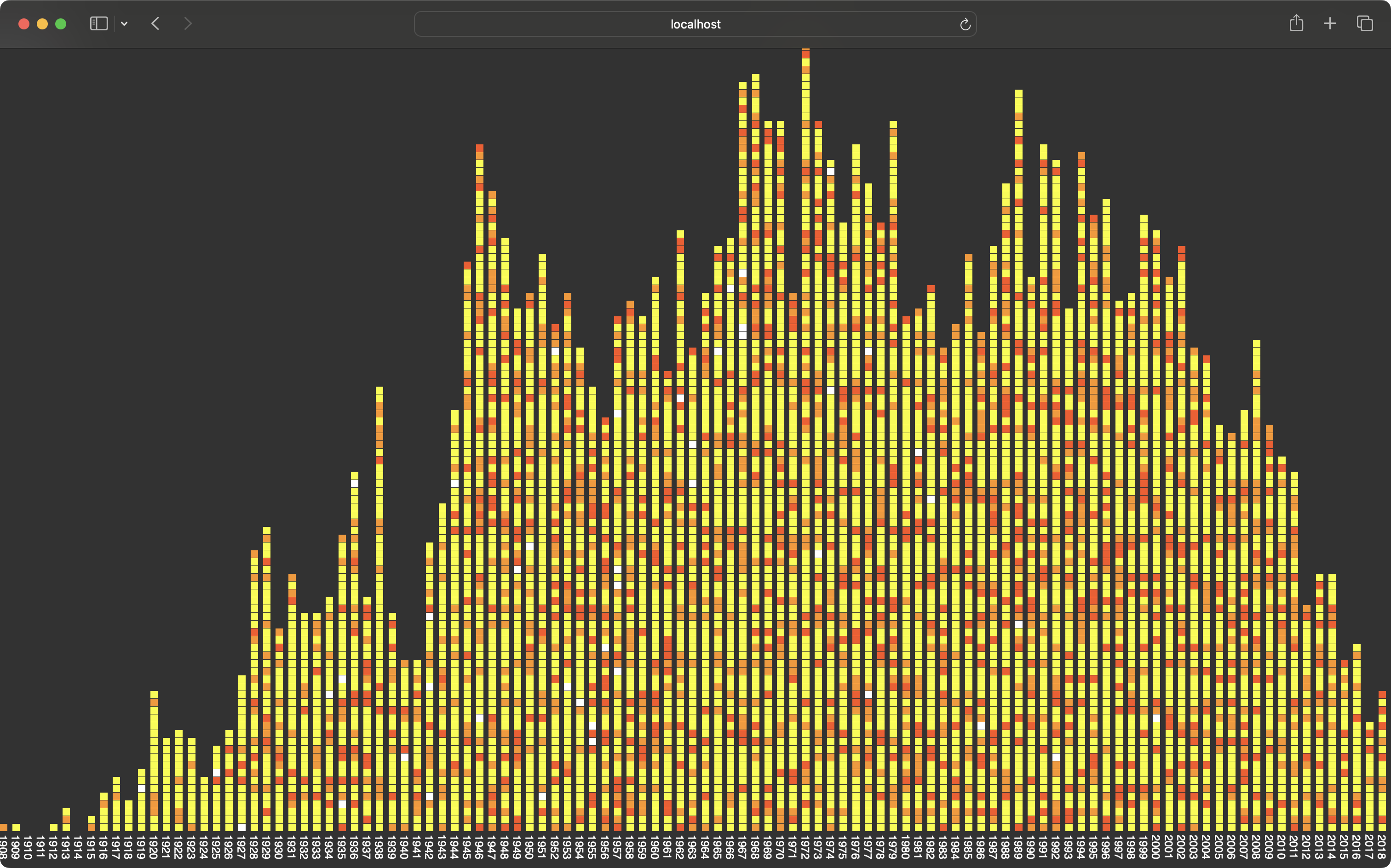Click the top square of the 2008 column
Screen dimensions: 1391x868
[x=1257, y=343]
